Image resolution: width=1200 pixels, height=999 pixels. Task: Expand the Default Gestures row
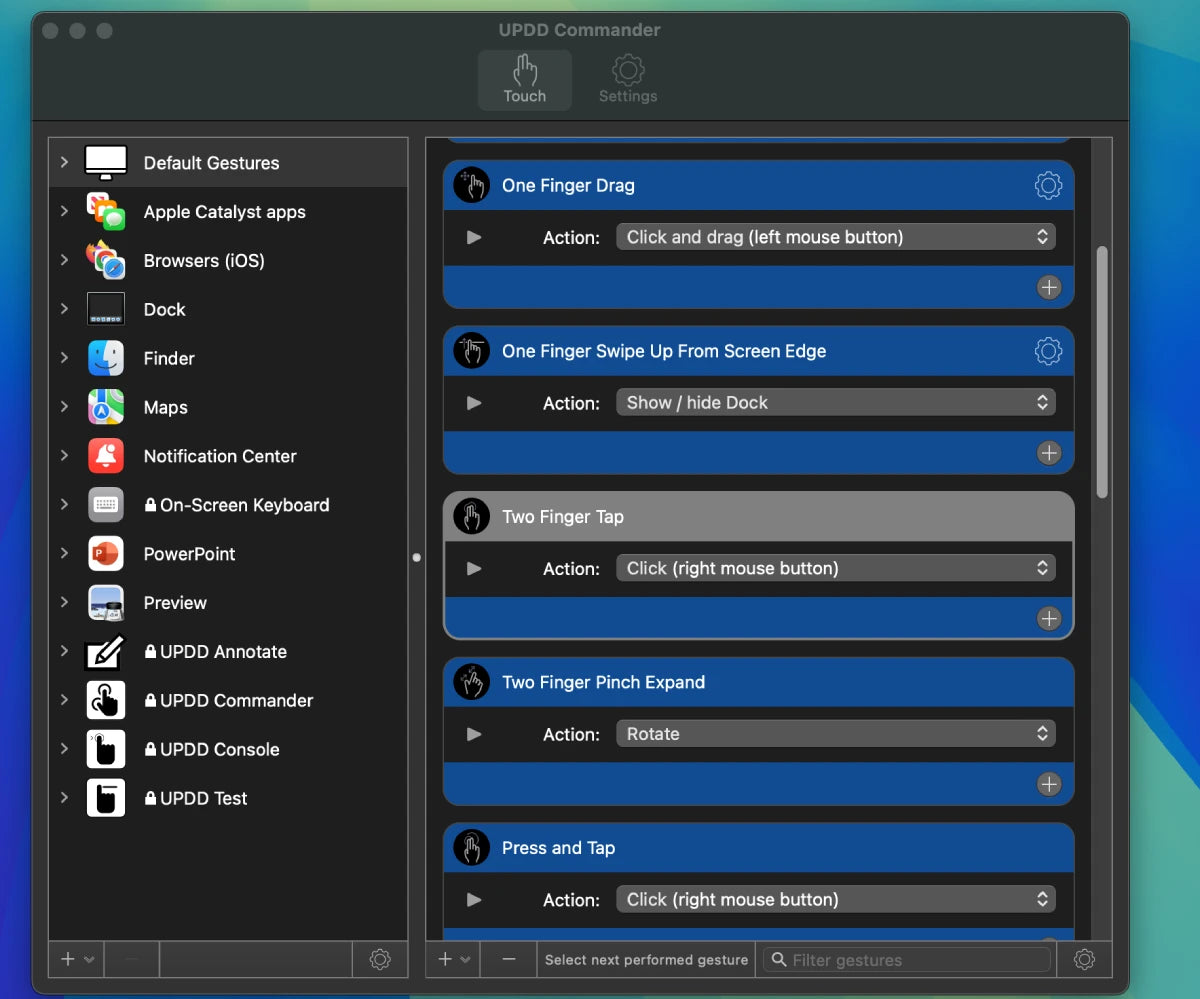(x=64, y=162)
